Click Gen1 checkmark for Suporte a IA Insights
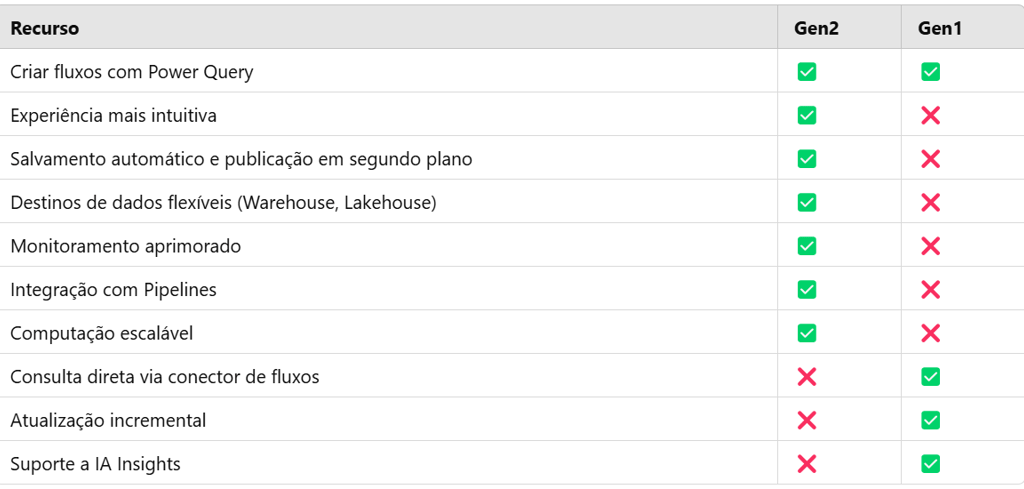The image size is (1024, 489). click(x=930, y=464)
